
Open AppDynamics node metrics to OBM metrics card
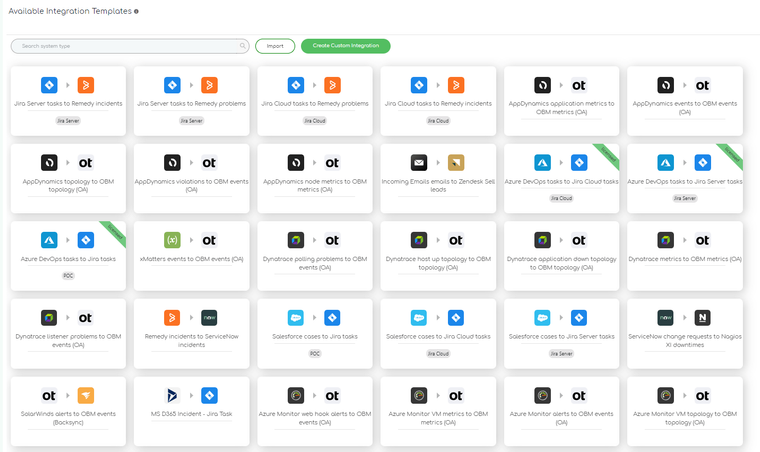tap(315, 178)
